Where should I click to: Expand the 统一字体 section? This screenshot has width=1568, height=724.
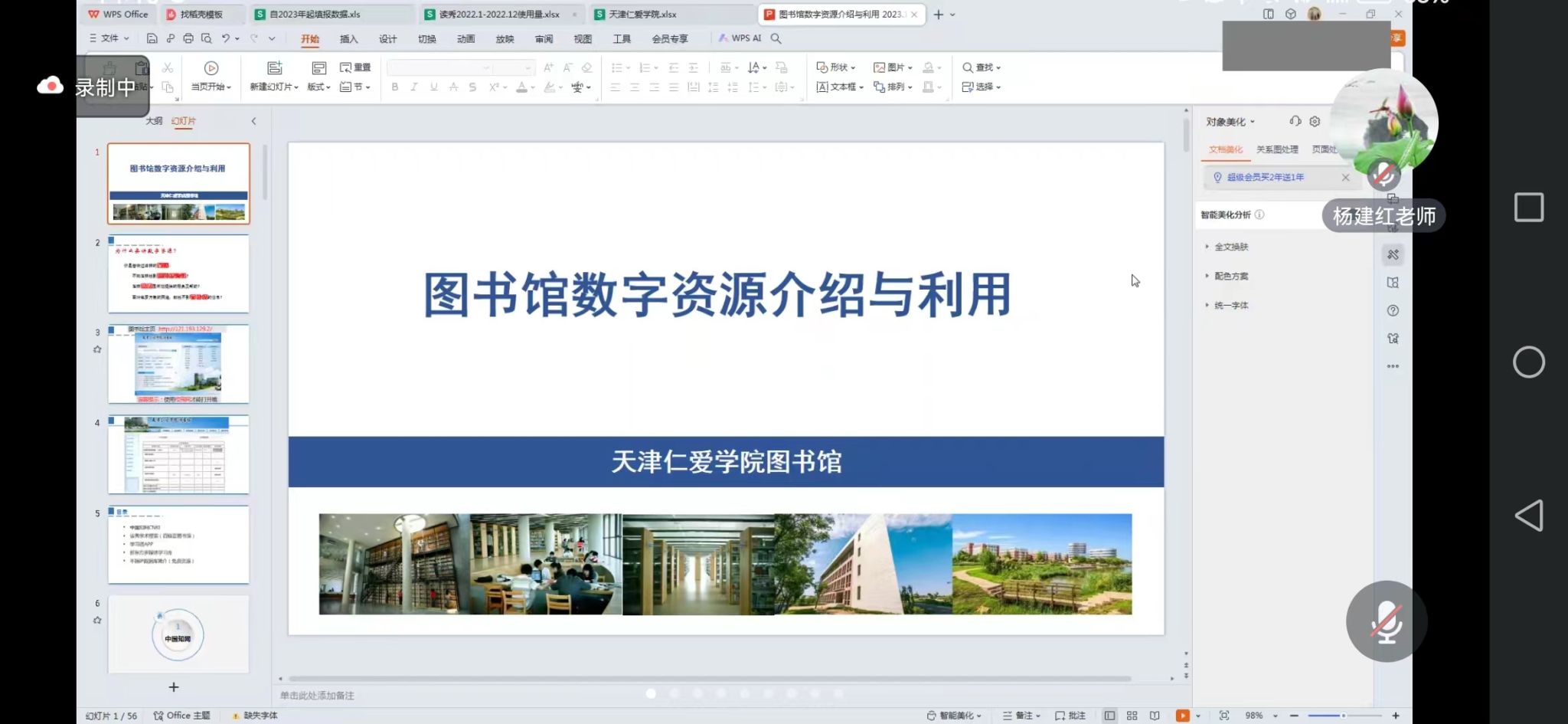pos(1227,305)
